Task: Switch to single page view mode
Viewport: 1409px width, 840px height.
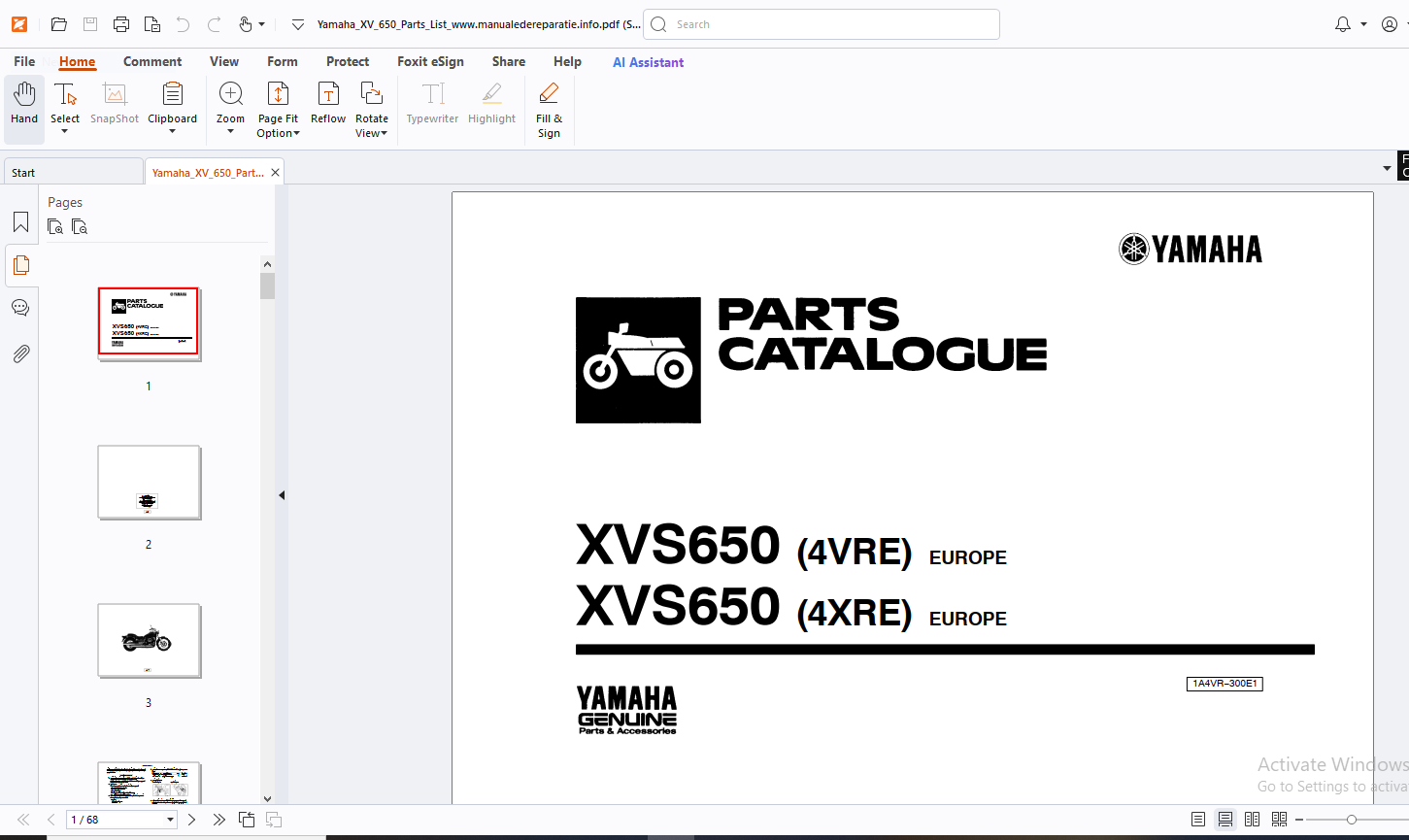Action: pos(1198,820)
